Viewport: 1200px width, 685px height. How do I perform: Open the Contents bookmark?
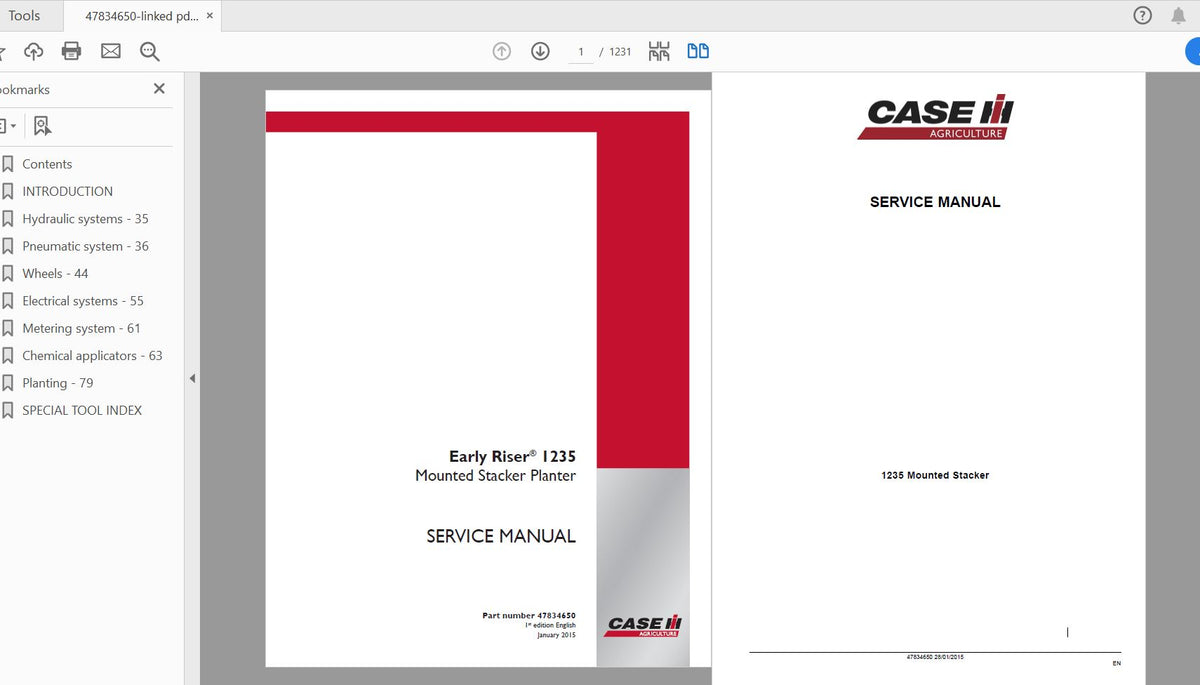(47, 164)
